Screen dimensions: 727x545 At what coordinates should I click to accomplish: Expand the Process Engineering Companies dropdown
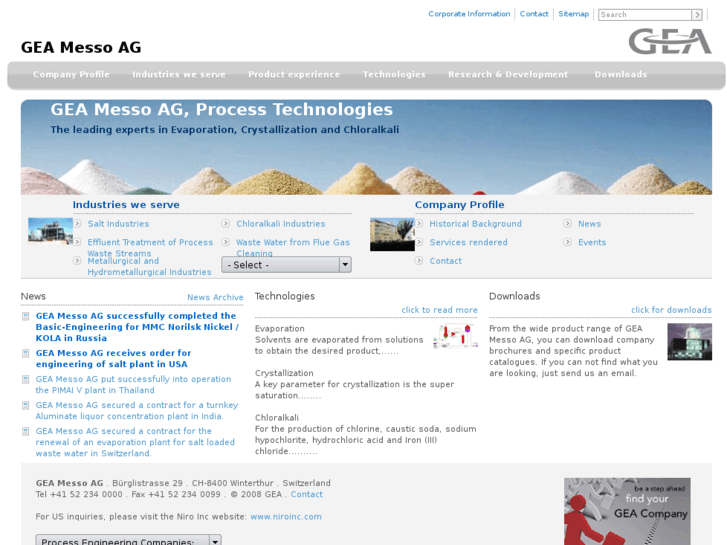click(x=128, y=540)
